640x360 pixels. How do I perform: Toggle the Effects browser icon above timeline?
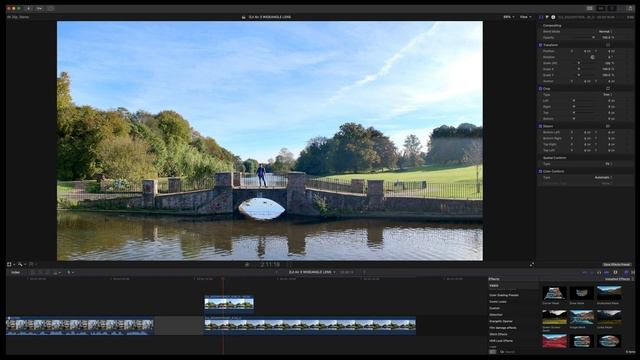pyautogui.click(x=626, y=272)
